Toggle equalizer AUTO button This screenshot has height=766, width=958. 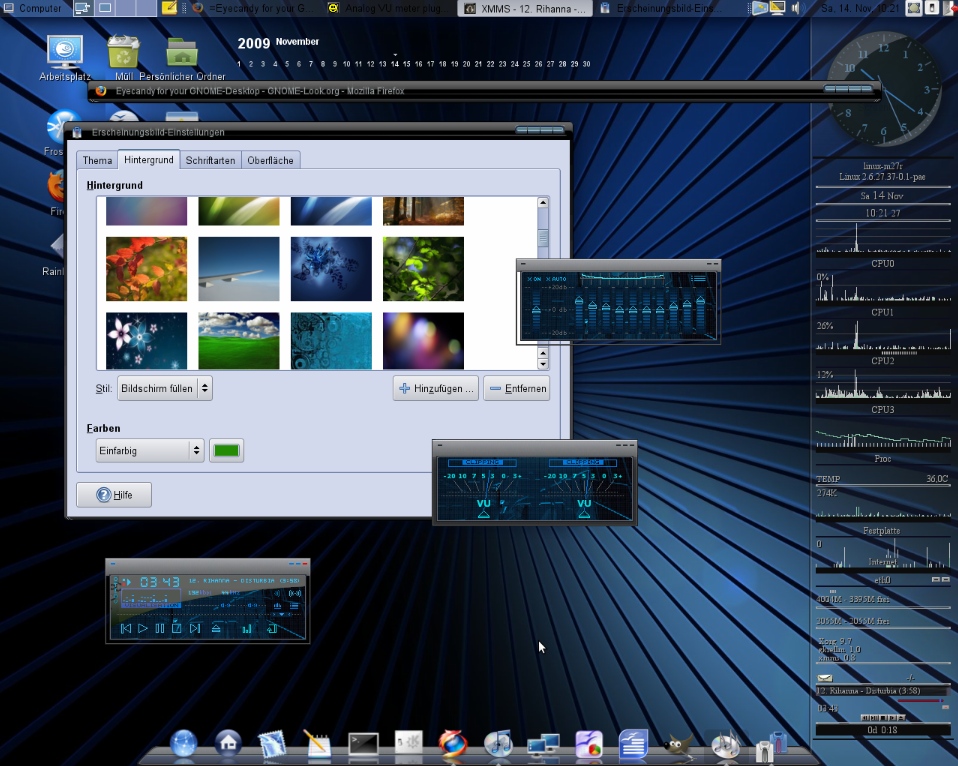coord(557,279)
